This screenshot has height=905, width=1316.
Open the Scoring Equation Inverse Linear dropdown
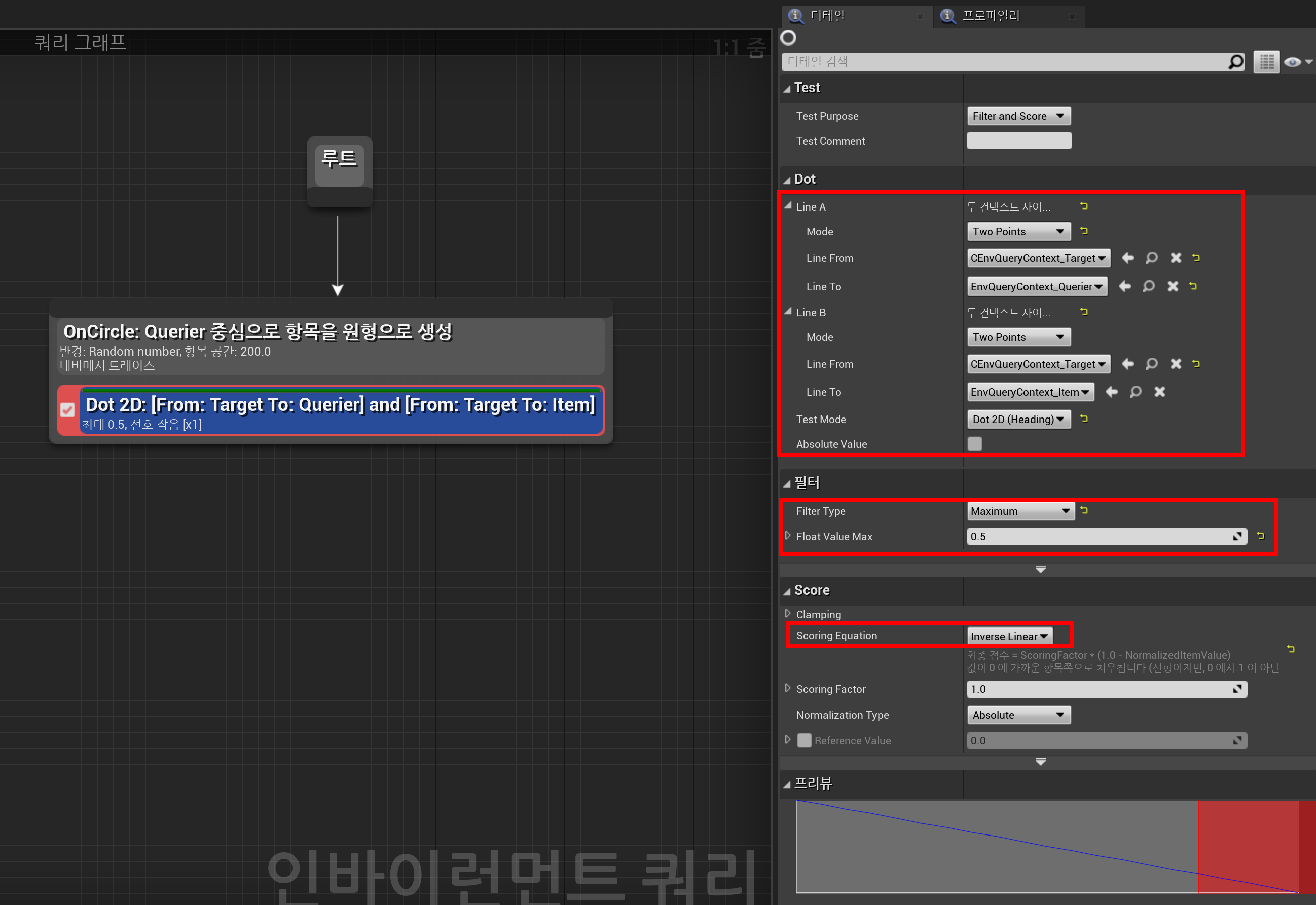1009,636
